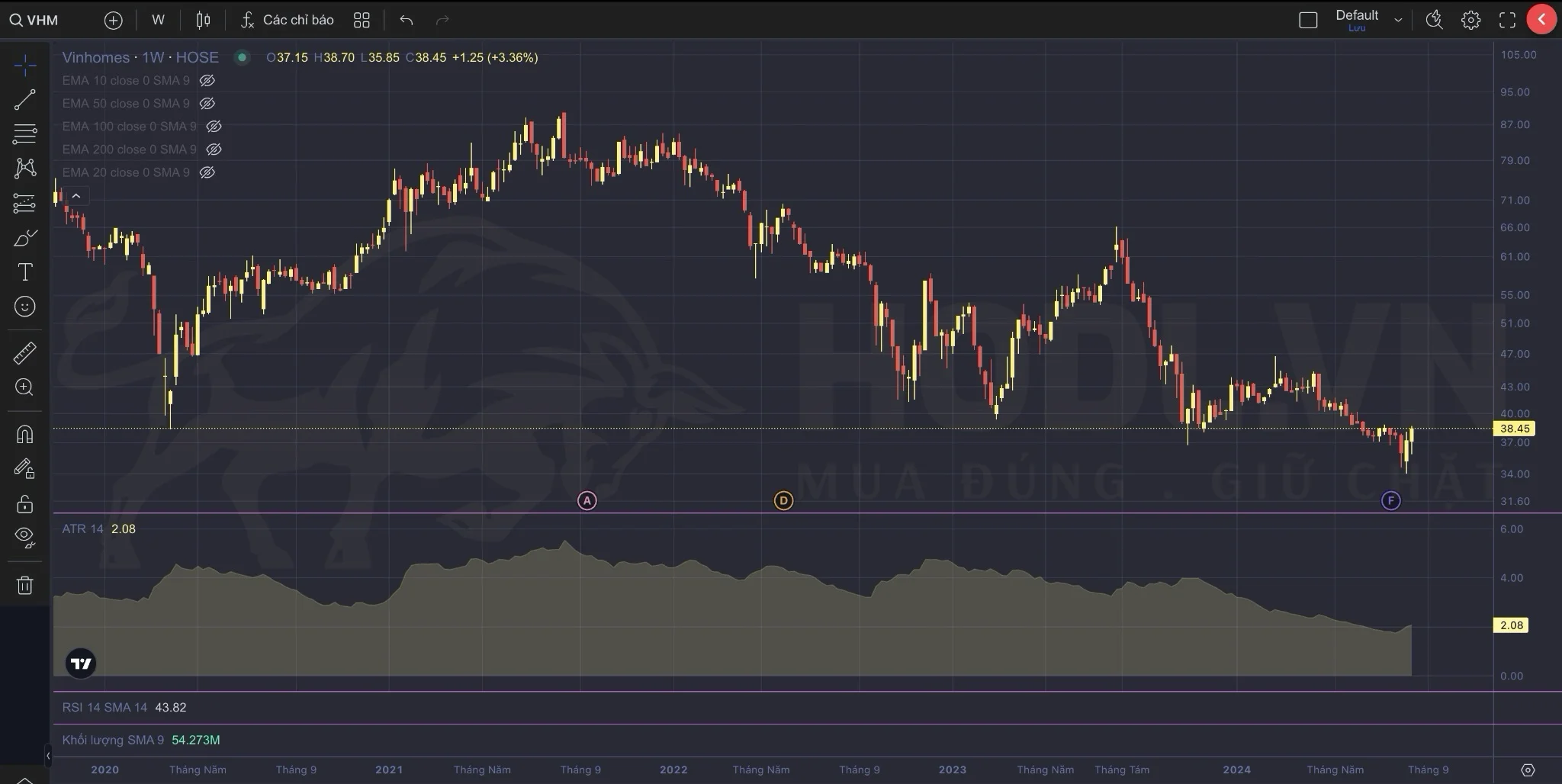This screenshot has height=784, width=1562.
Task: Show hidden EMA 20 indicator
Action: click(x=207, y=172)
